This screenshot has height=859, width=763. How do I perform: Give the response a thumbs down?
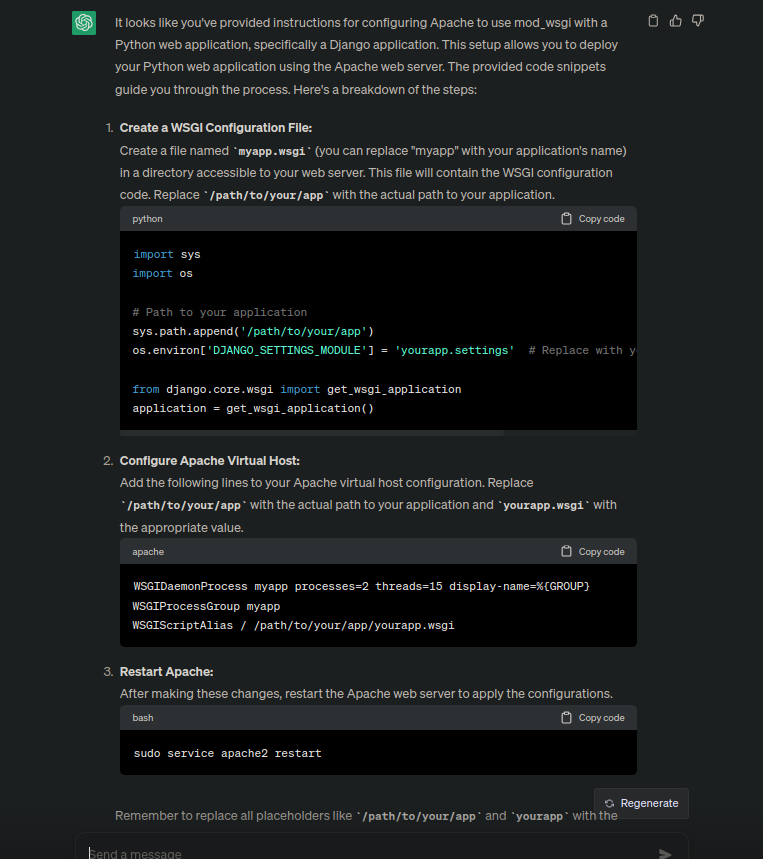pos(697,20)
